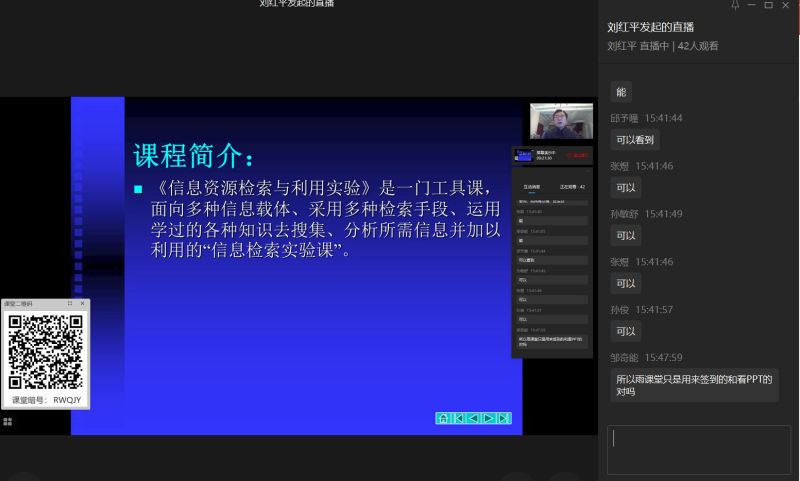Go to previous slide using left arrow

coord(473,418)
